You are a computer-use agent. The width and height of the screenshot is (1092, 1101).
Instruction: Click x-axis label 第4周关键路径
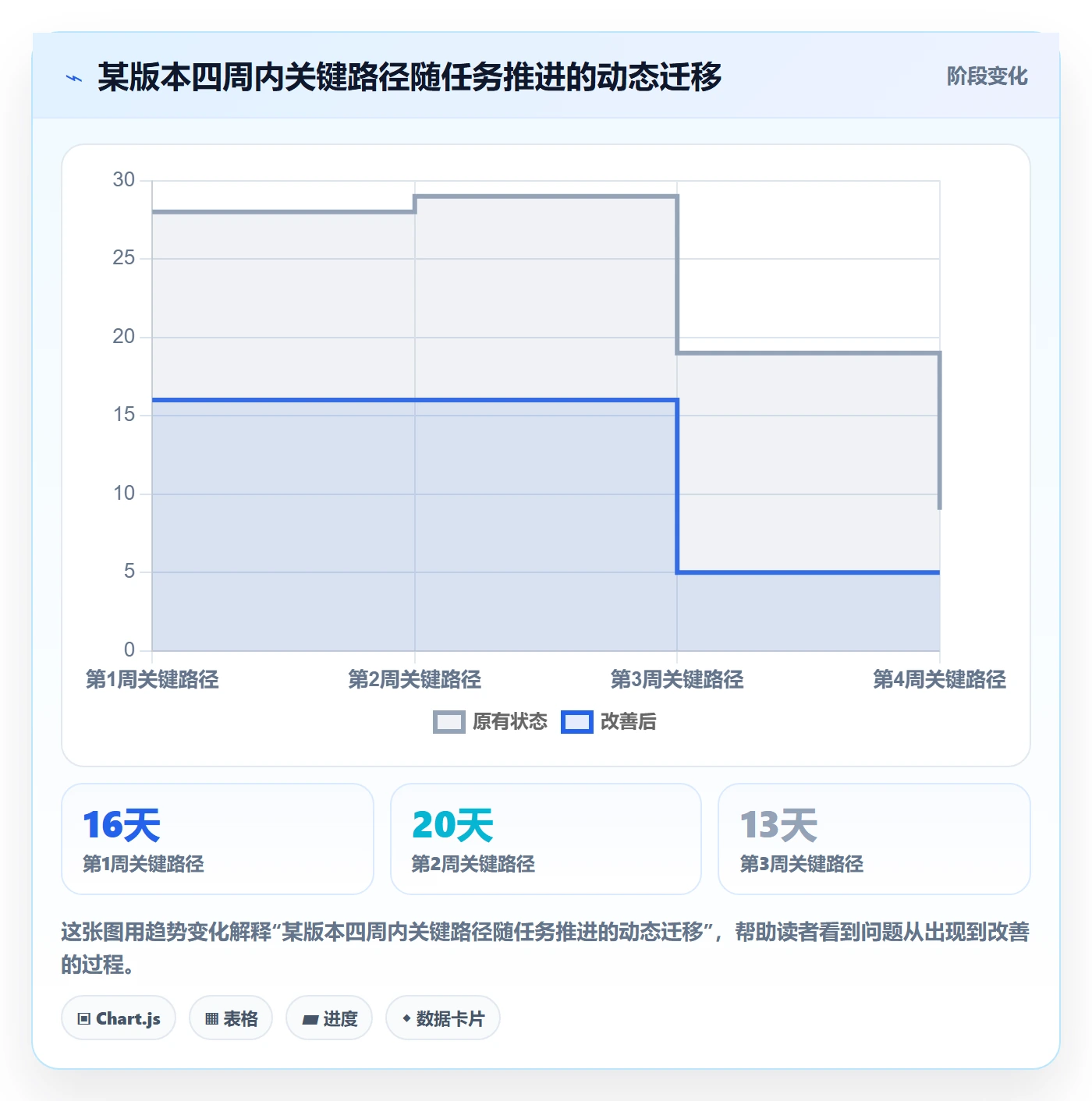click(x=940, y=679)
